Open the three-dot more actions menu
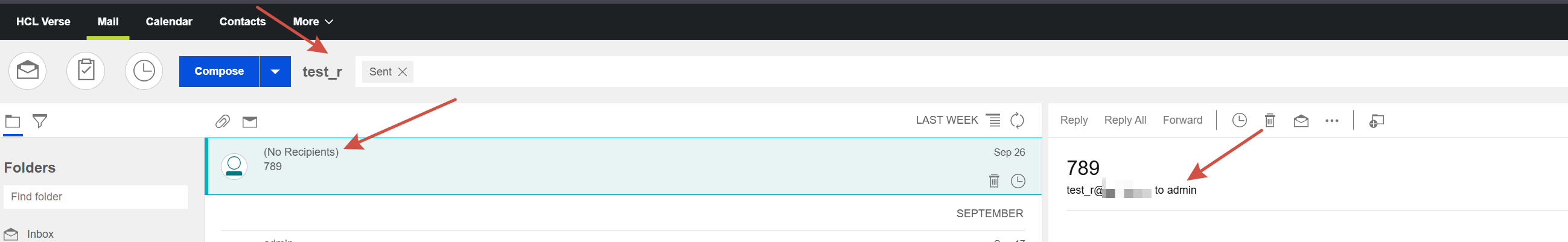The height and width of the screenshot is (242, 1568). (1332, 121)
